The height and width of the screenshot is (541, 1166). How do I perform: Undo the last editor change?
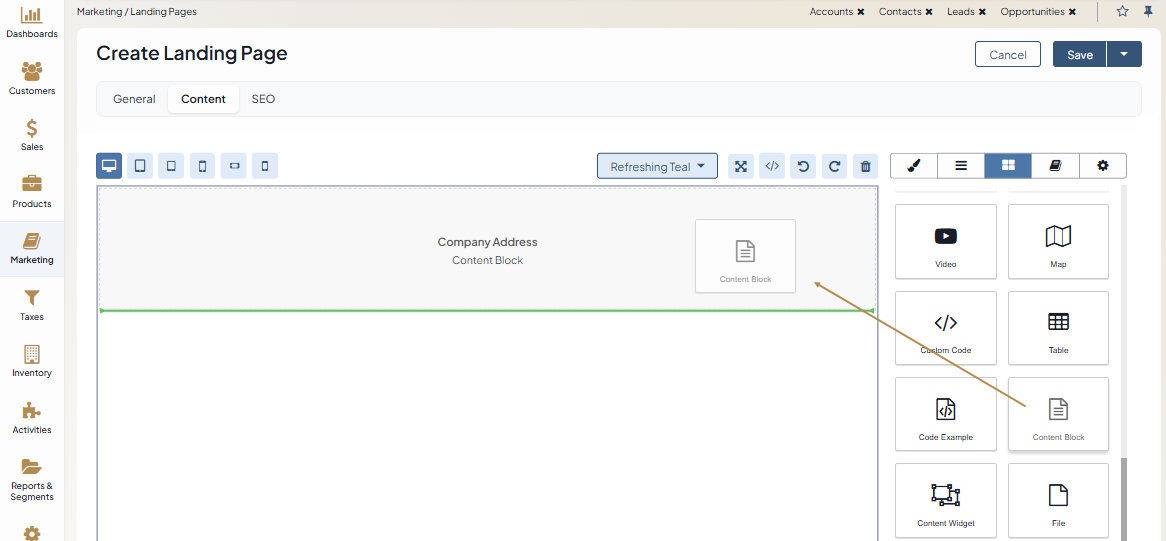click(x=803, y=167)
